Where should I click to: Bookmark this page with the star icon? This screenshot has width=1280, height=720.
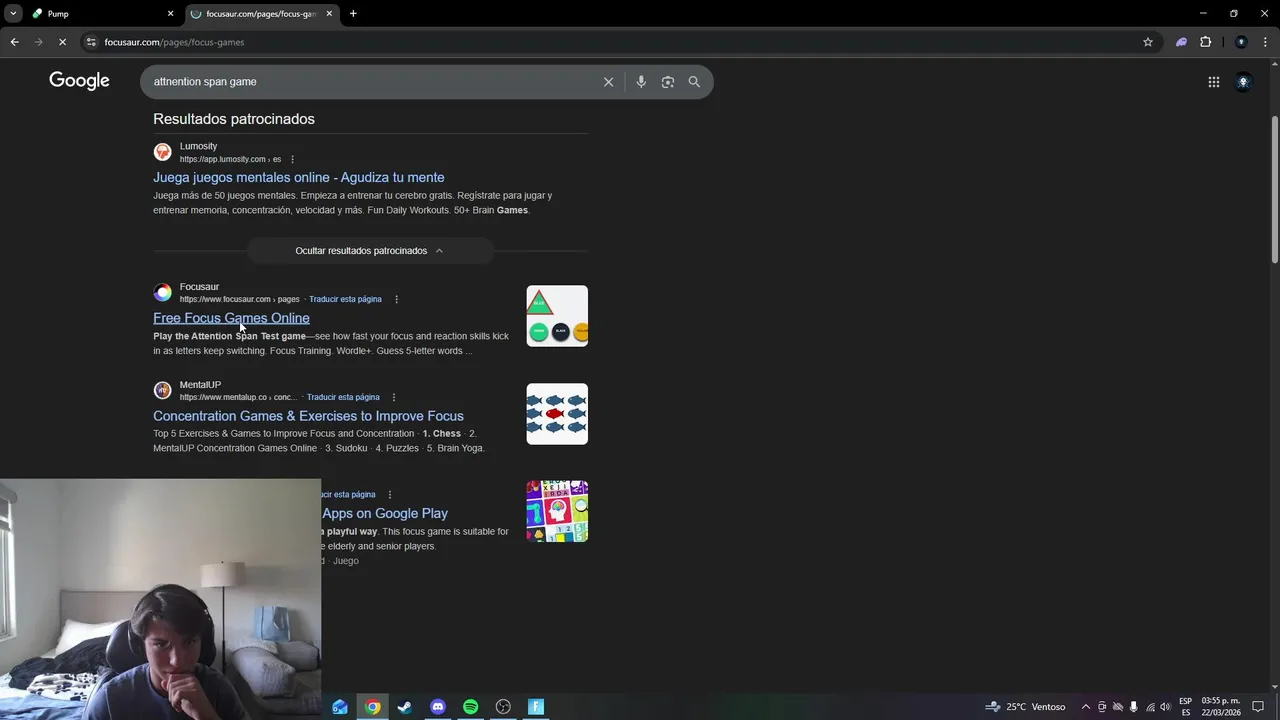coord(1148,42)
